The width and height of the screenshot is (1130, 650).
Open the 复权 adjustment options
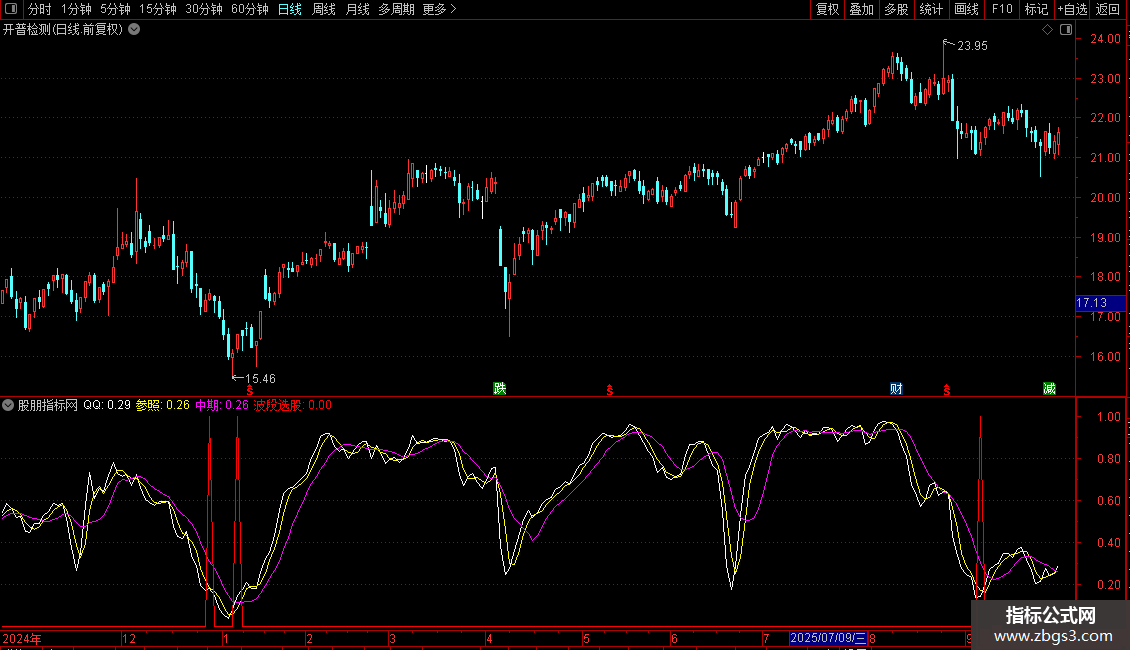pyautogui.click(x=827, y=9)
